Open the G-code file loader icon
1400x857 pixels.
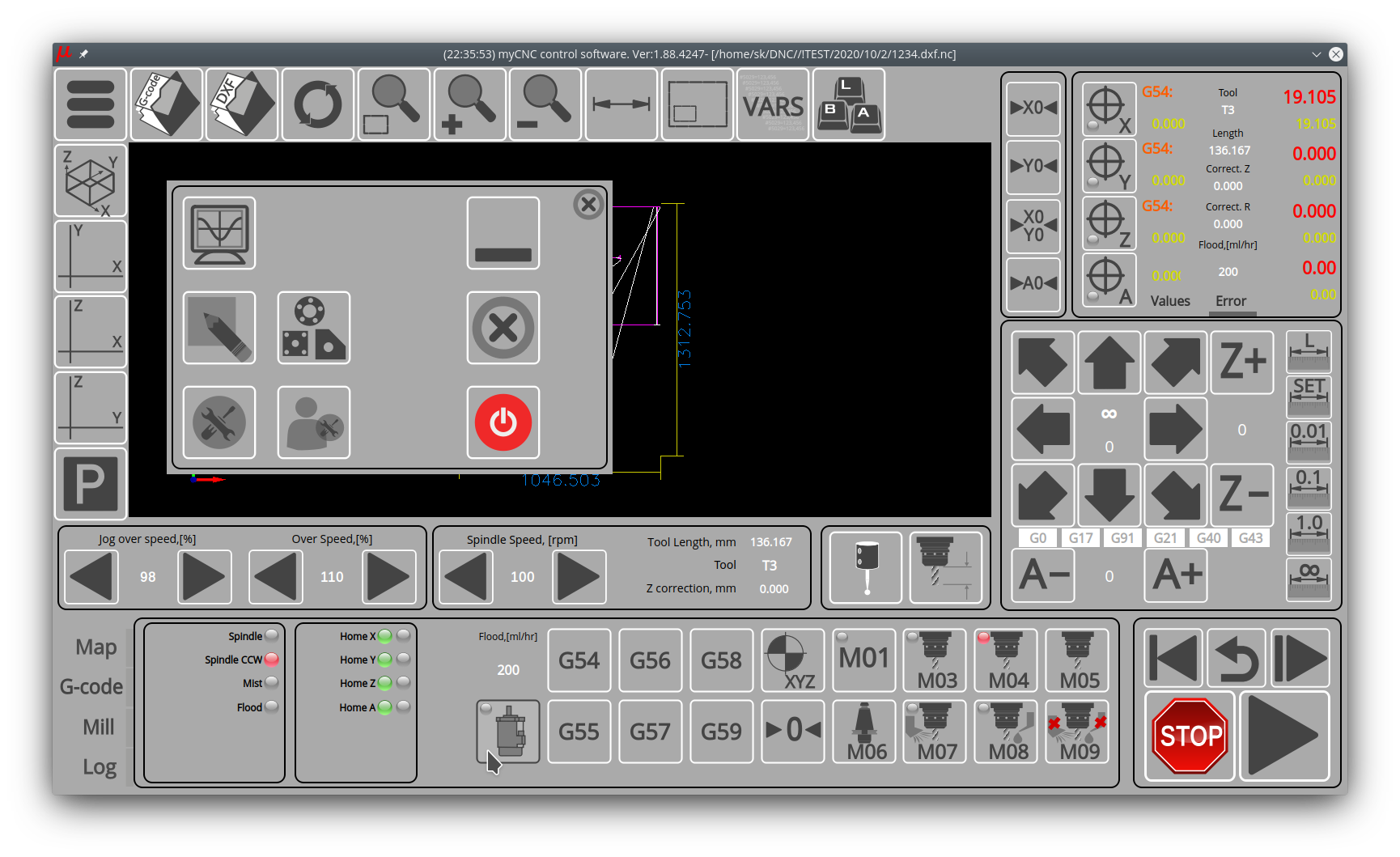tap(166, 104)
